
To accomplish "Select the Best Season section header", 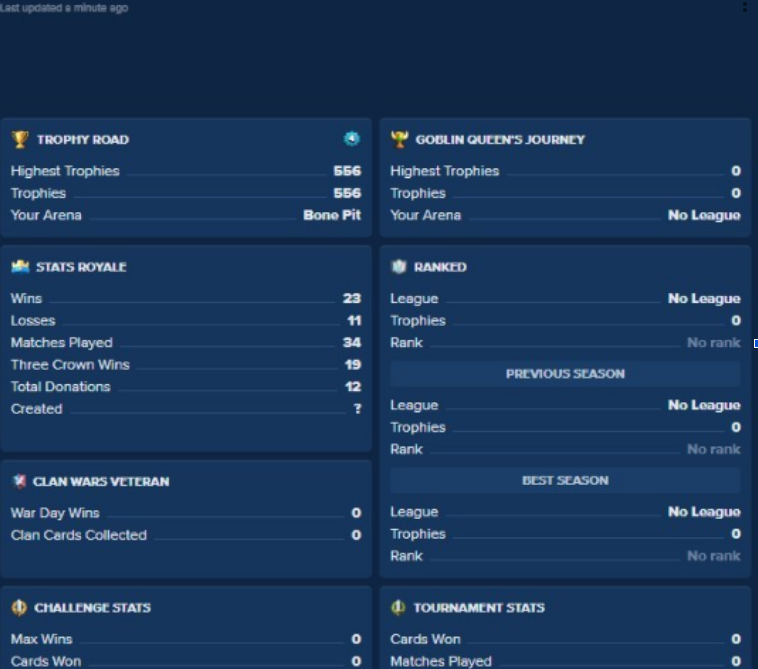I will pyautogui.click(x=565, y=480).
